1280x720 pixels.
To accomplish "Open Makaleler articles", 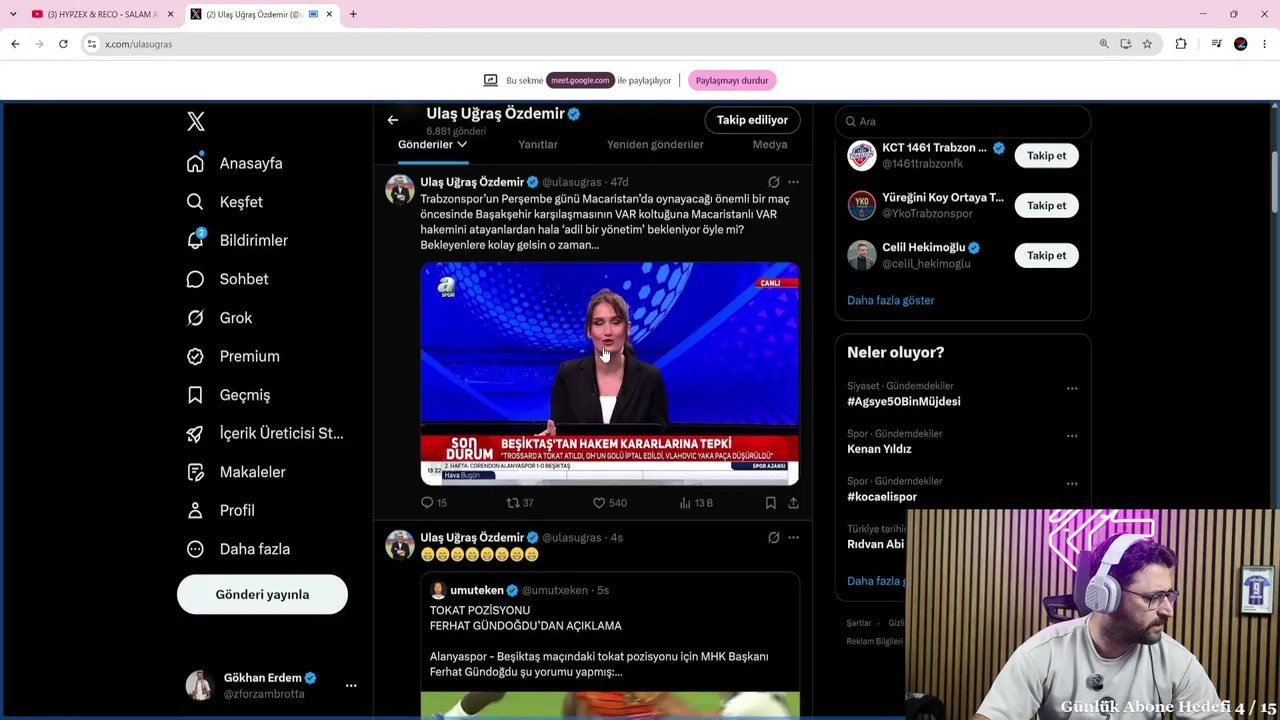I will coord(236,472).
